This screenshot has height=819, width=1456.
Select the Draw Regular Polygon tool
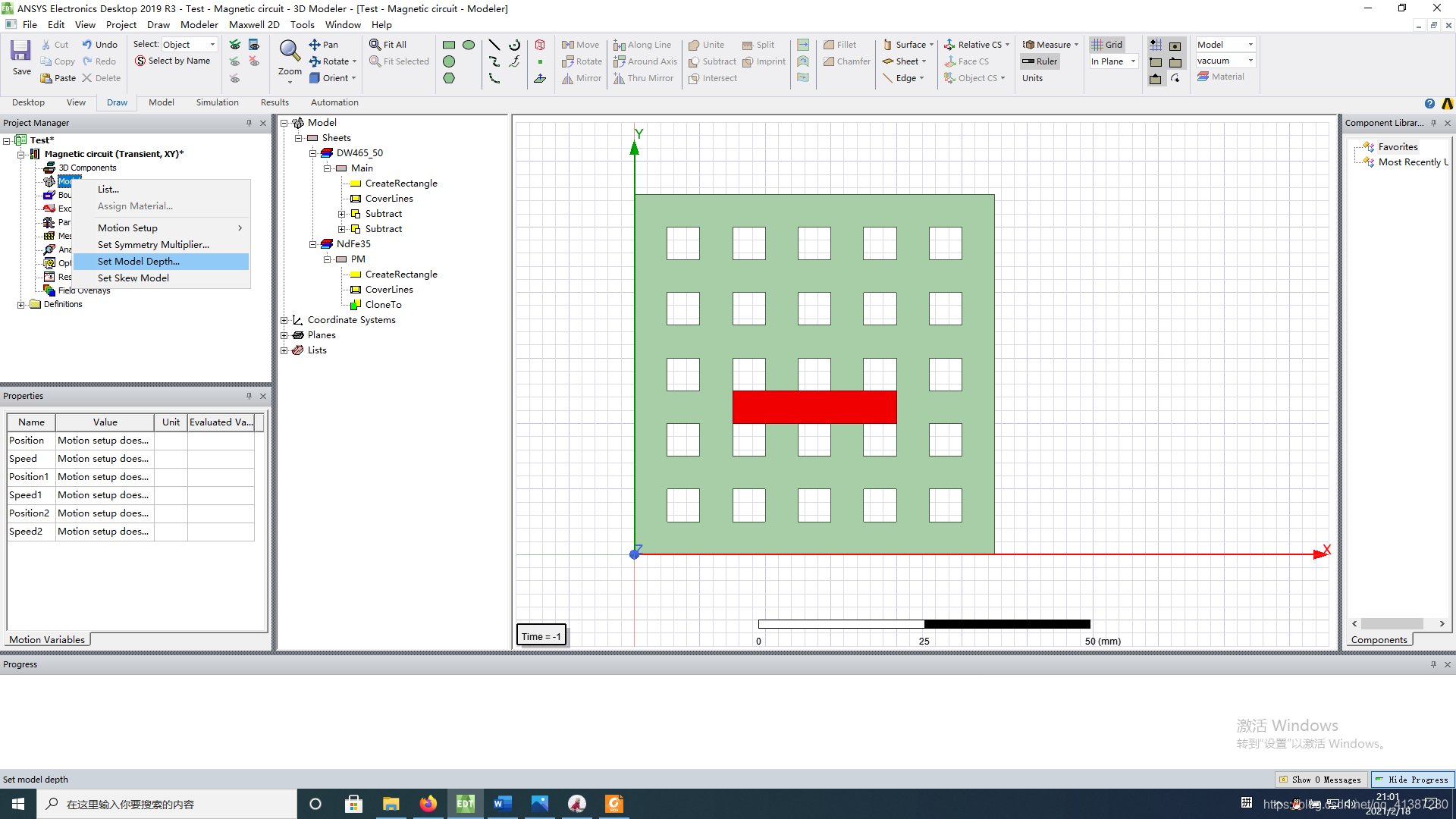[449, 78]
